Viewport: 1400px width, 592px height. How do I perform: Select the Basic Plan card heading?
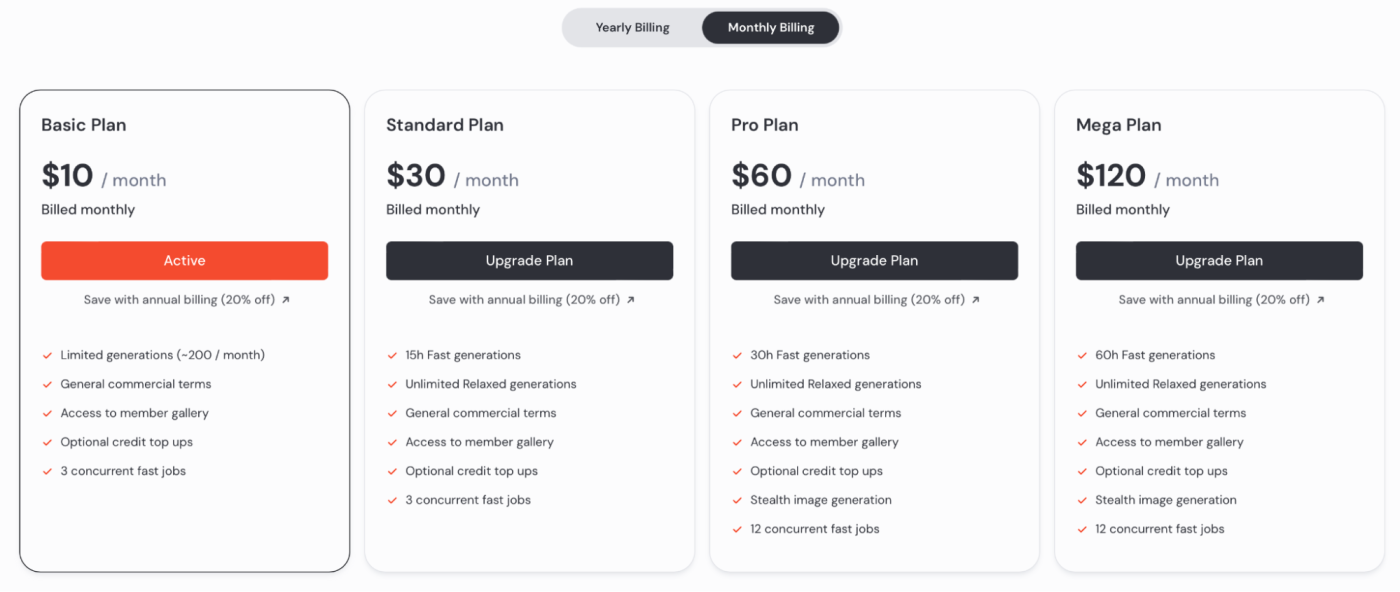click(x=84, y=125)
